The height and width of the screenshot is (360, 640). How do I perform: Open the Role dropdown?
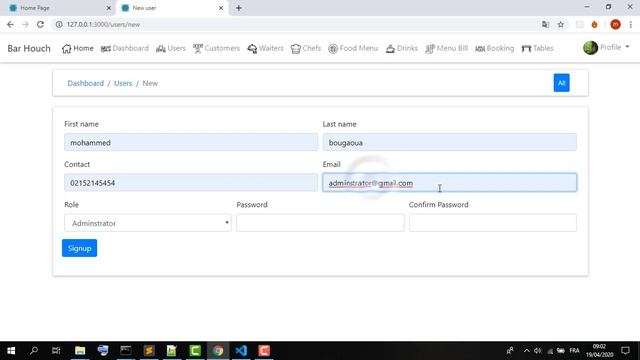point(148,223)
